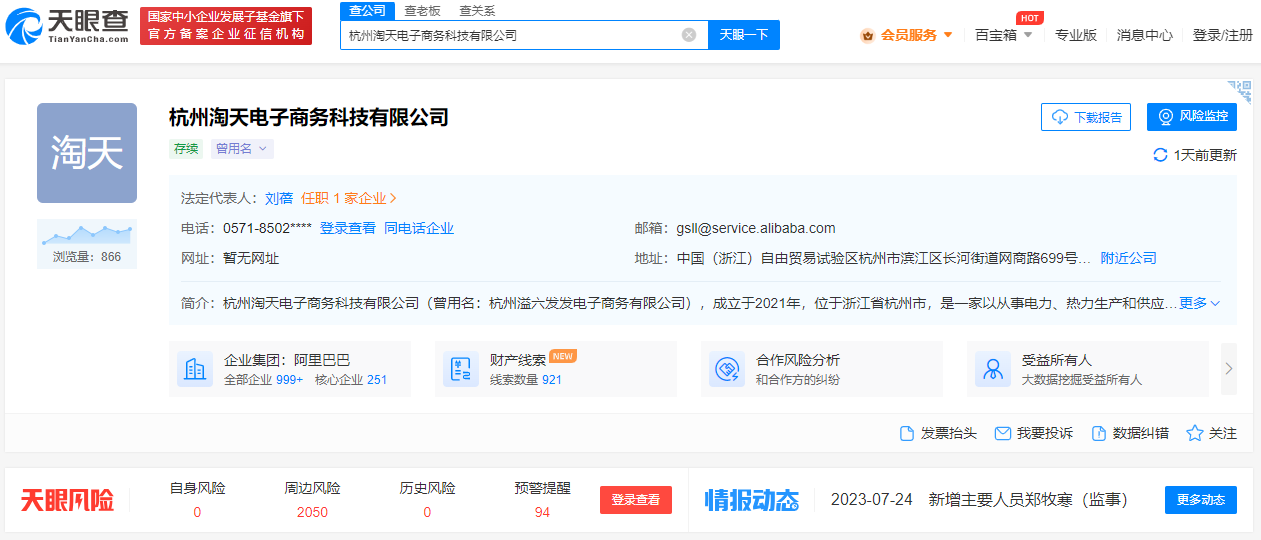
Task: Click the 预警提醒 count 94
Action: [x=542, y=512]
